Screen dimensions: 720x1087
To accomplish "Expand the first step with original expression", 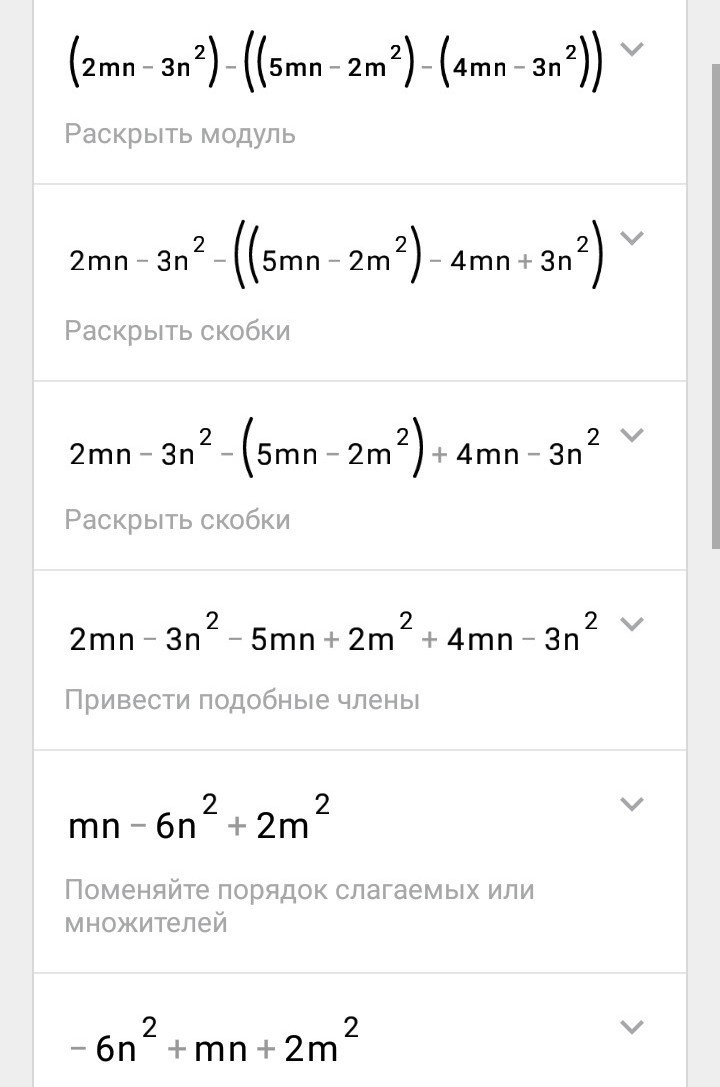I will point(631,49).
